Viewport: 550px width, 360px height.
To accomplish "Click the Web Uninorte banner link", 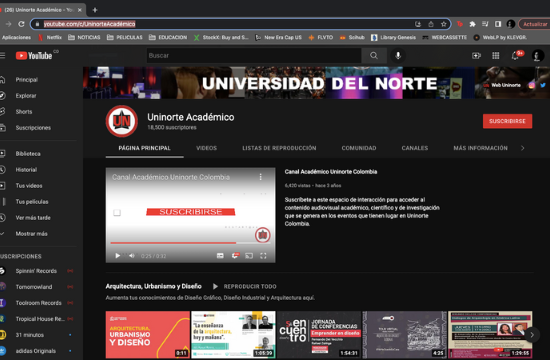I will (502, 85).
